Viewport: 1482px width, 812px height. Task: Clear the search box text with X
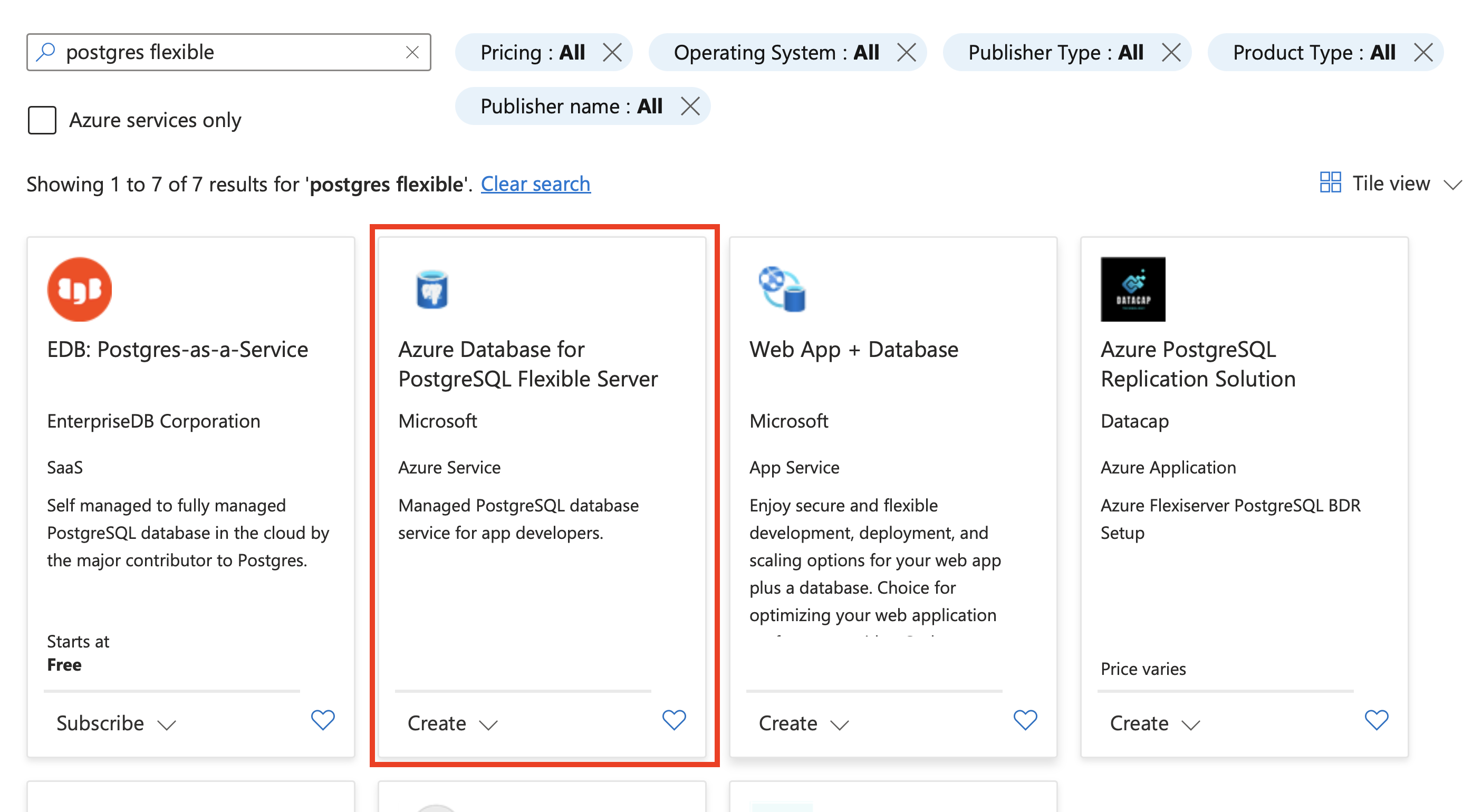pos(412,52)
